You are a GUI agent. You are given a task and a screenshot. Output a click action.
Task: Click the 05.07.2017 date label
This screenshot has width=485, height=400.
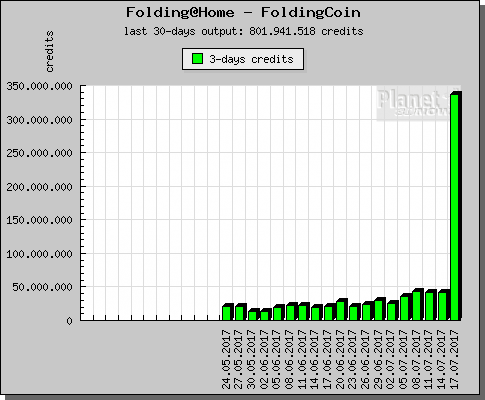[403, 359]
